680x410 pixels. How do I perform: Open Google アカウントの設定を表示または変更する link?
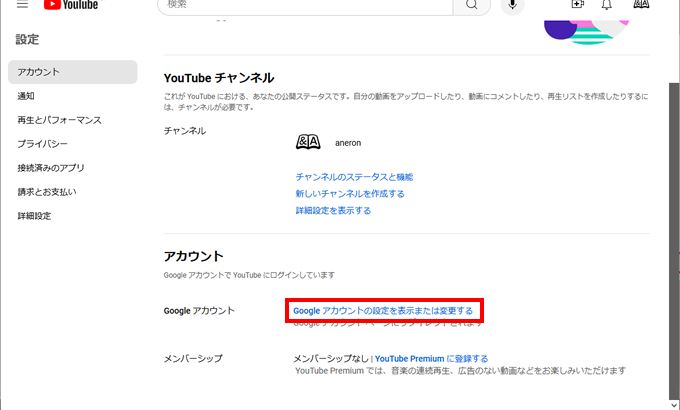[x=383, y=311]
